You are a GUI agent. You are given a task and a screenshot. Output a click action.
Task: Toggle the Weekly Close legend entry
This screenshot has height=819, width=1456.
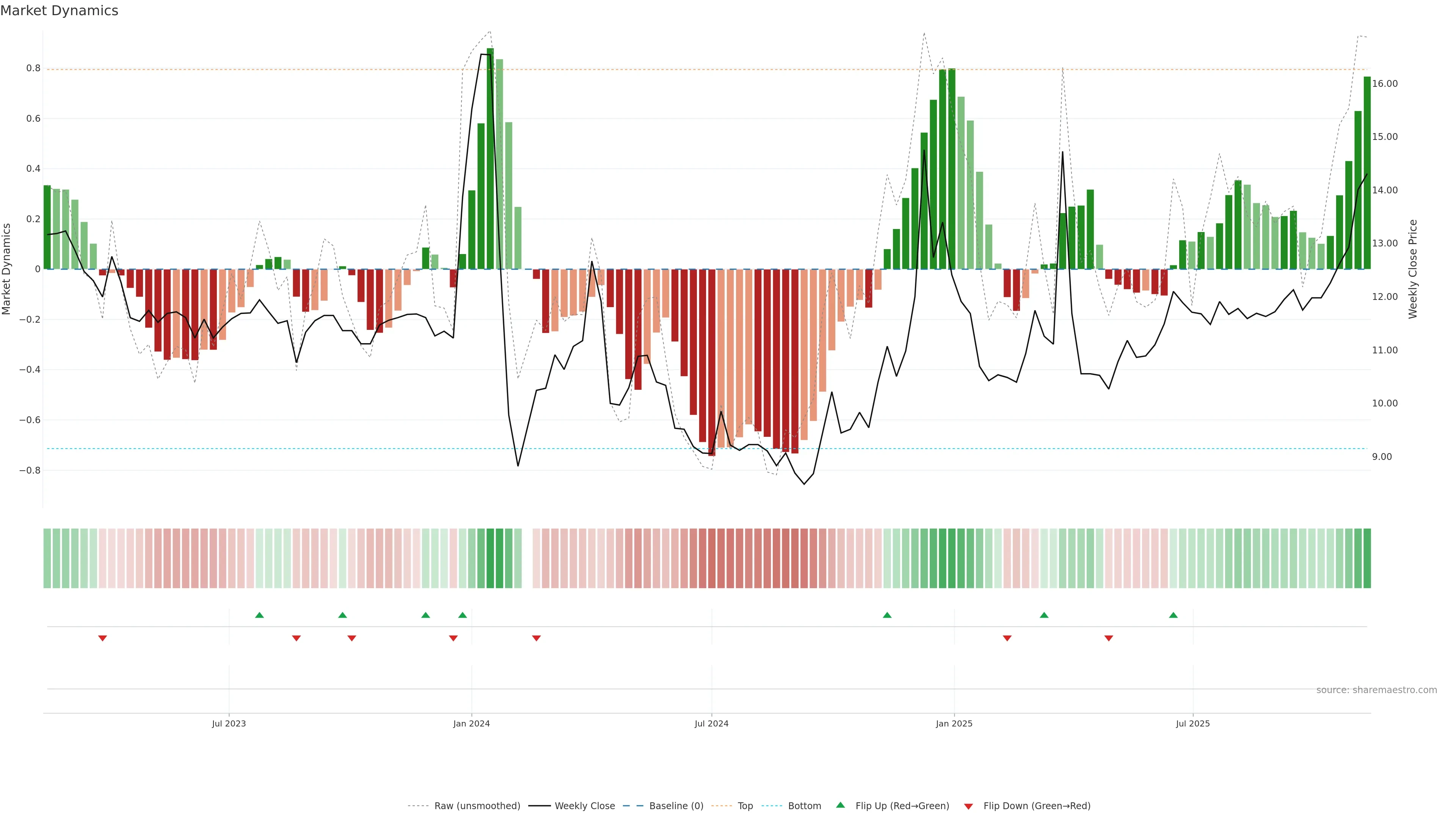coord(584,806)
